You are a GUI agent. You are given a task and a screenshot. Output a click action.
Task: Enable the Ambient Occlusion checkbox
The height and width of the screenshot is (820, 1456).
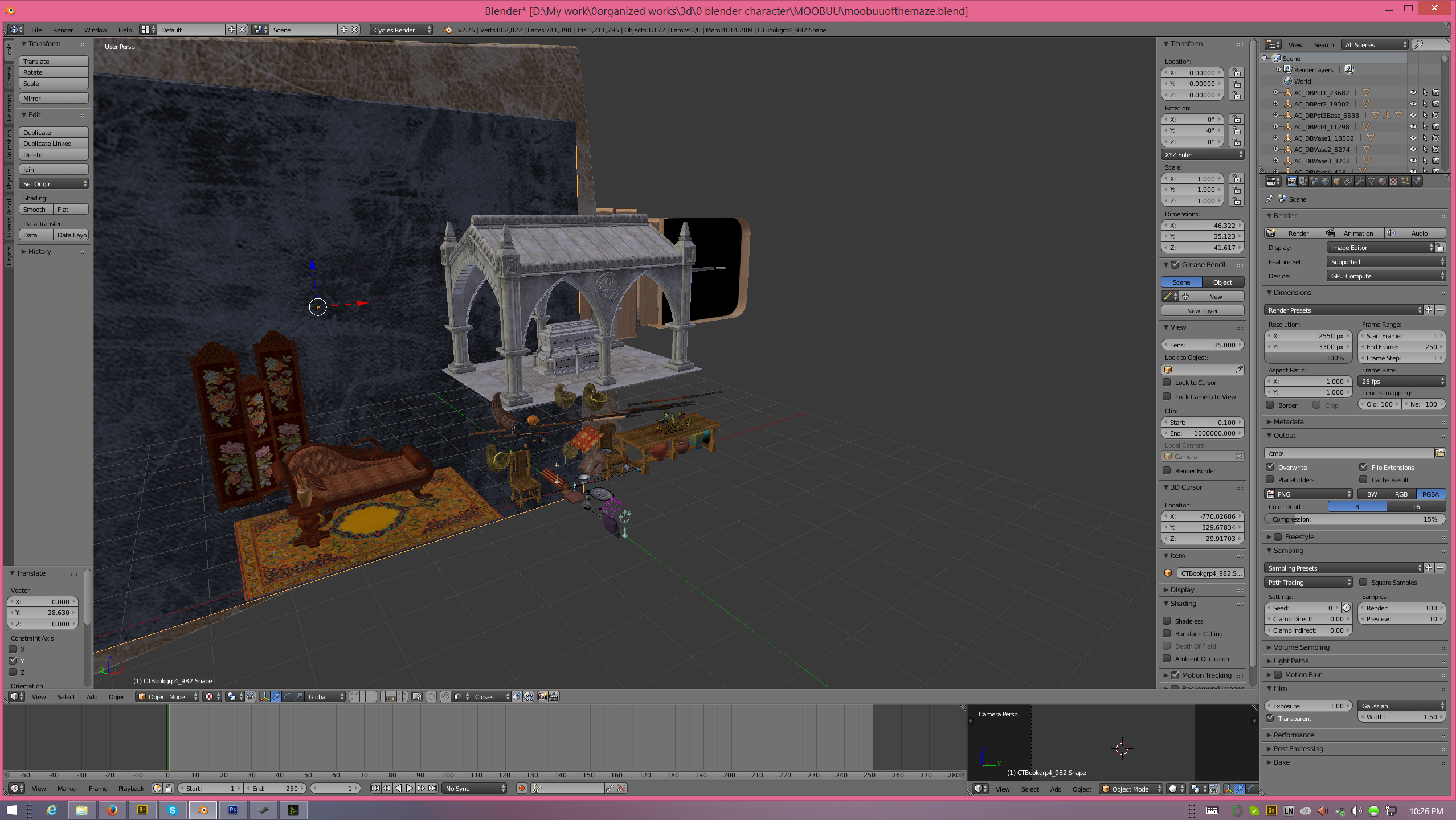pyautogui.click(x=1167, y=658)
